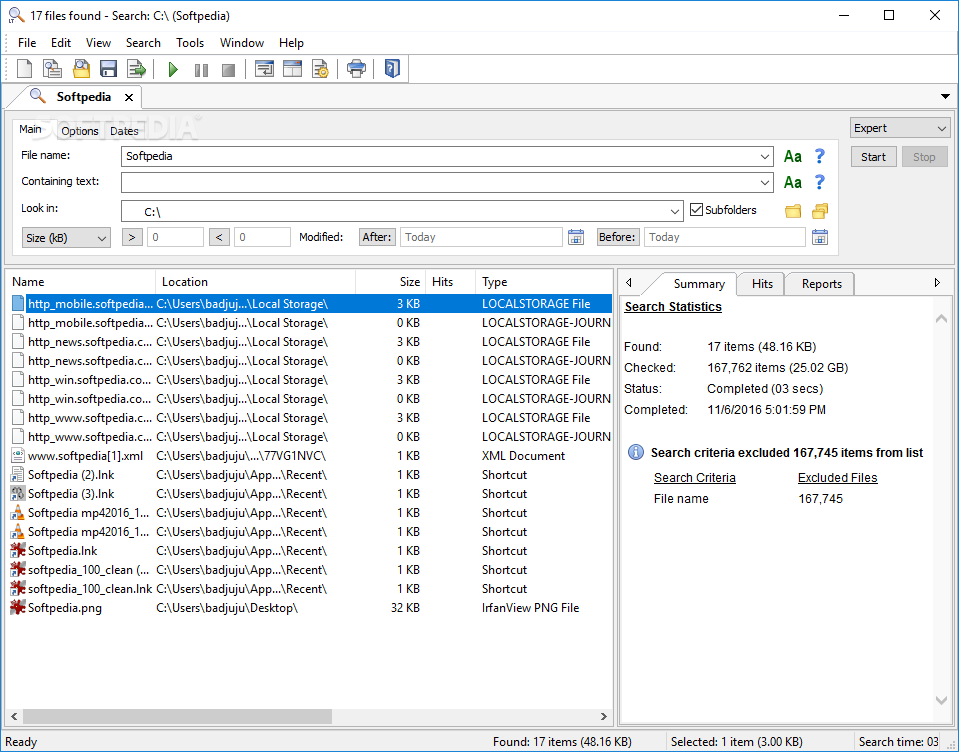Open the report settings toolbar icon
Image resolution: width=959 pixels, height=752 pixels.
[x=320, y=68]
